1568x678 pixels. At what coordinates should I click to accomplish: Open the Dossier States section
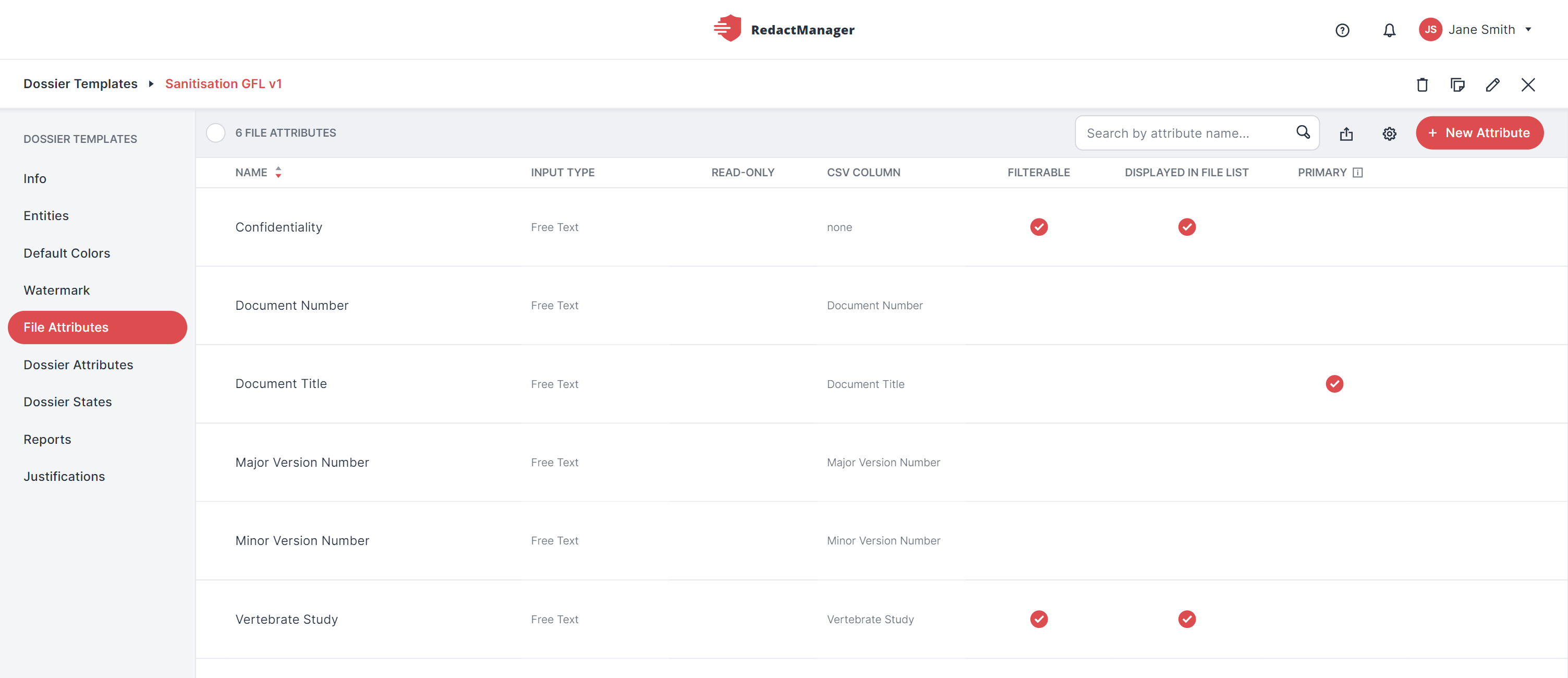pyautogui.click(x=68, y=402)
